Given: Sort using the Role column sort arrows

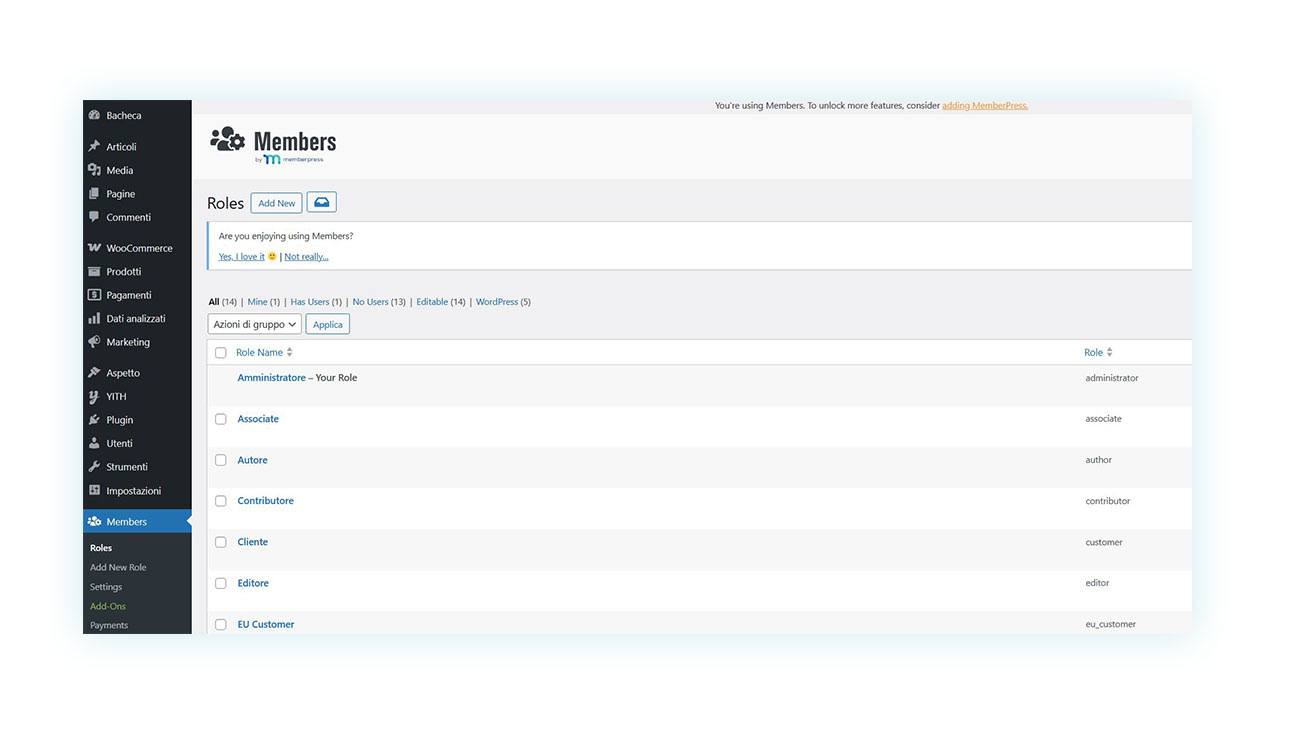Looking at the screenshot, I should click(1109, 352).
